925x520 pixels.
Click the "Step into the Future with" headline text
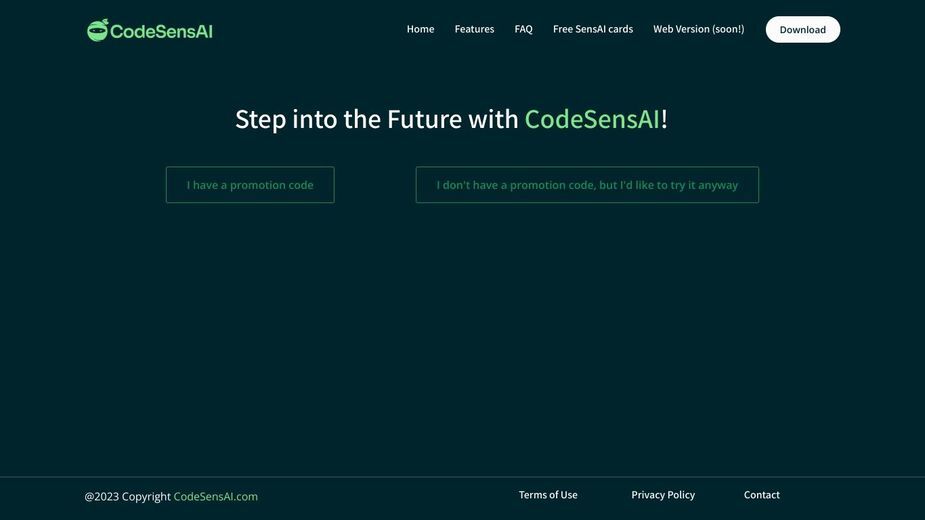376,119
